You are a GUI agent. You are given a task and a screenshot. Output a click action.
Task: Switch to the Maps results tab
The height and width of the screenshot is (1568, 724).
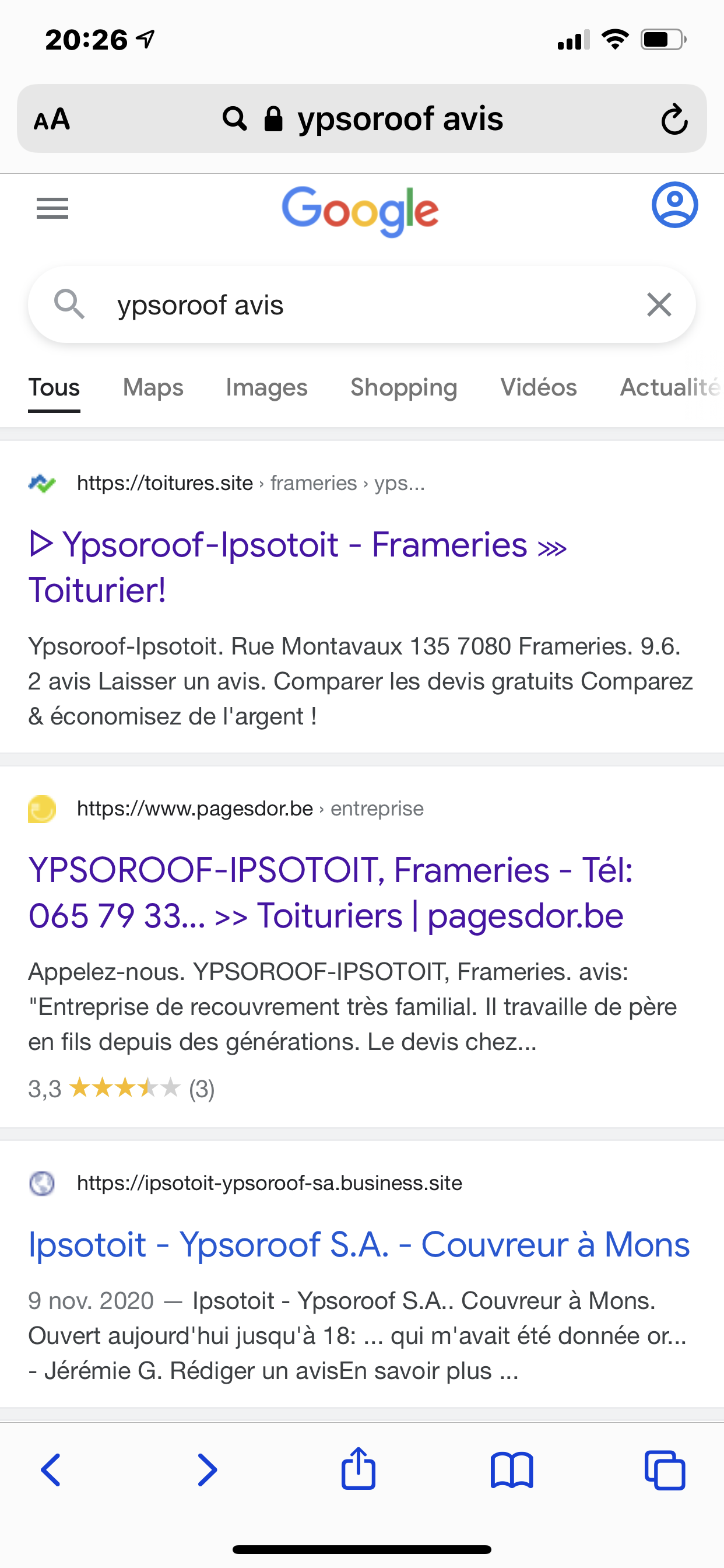(x=153, y=387)
